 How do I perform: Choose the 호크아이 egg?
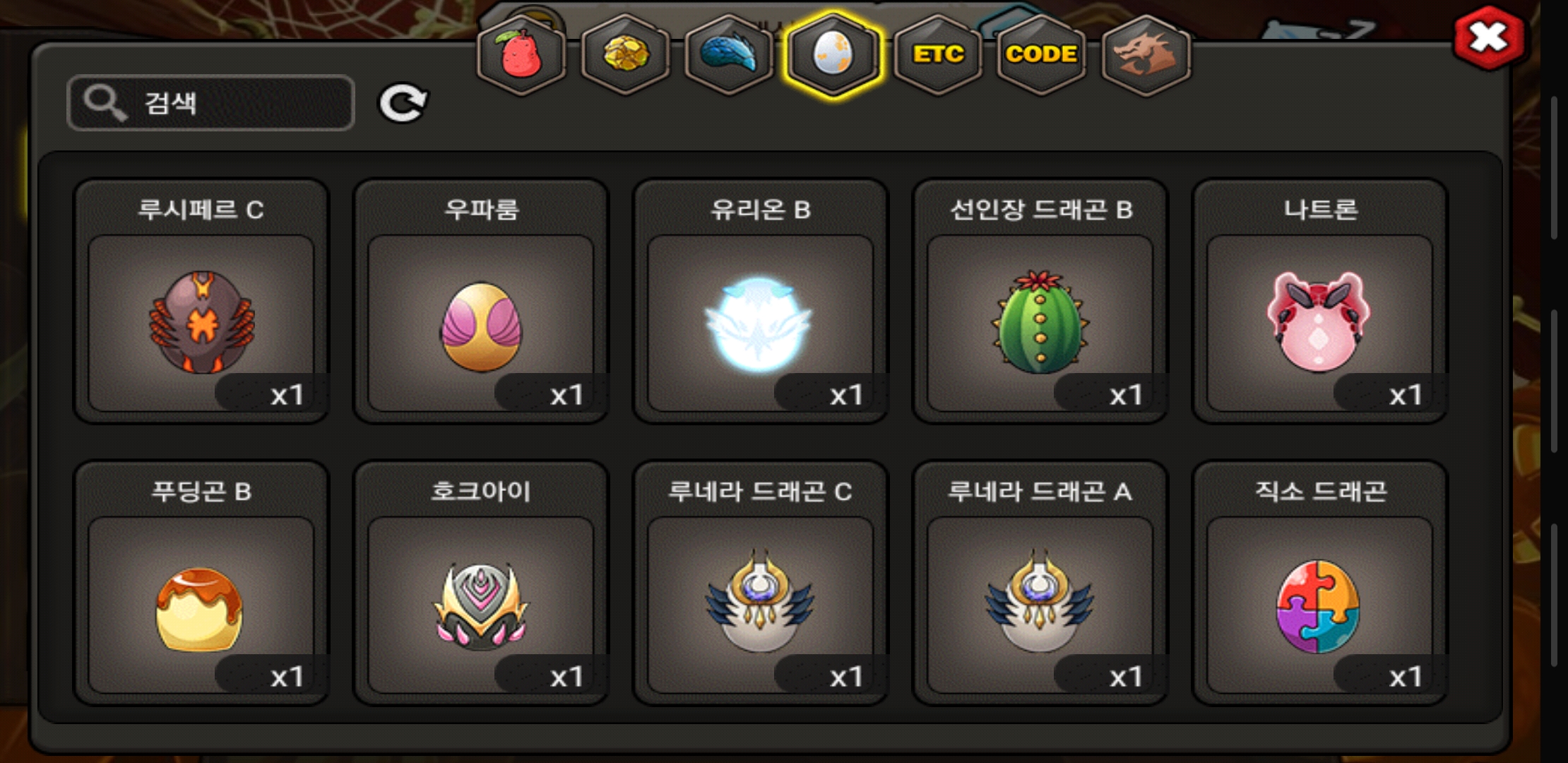(481, 583)
